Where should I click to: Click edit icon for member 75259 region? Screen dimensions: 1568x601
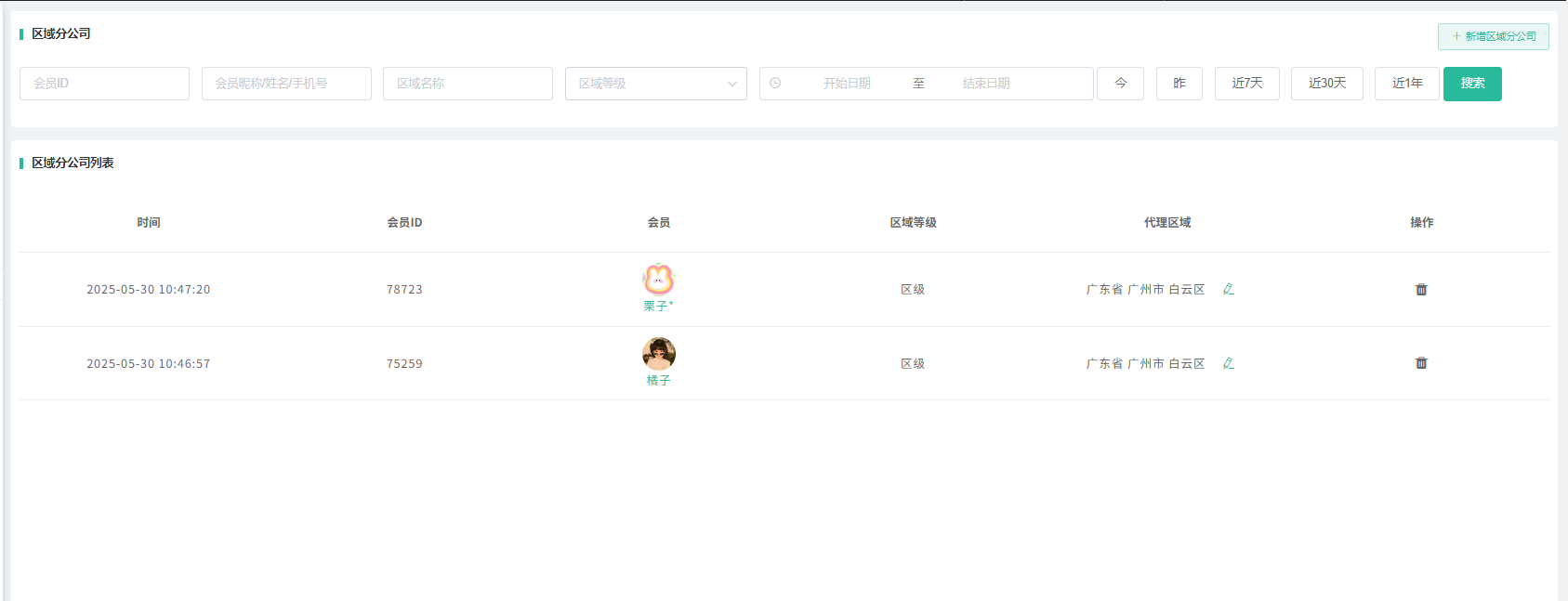1228,363
